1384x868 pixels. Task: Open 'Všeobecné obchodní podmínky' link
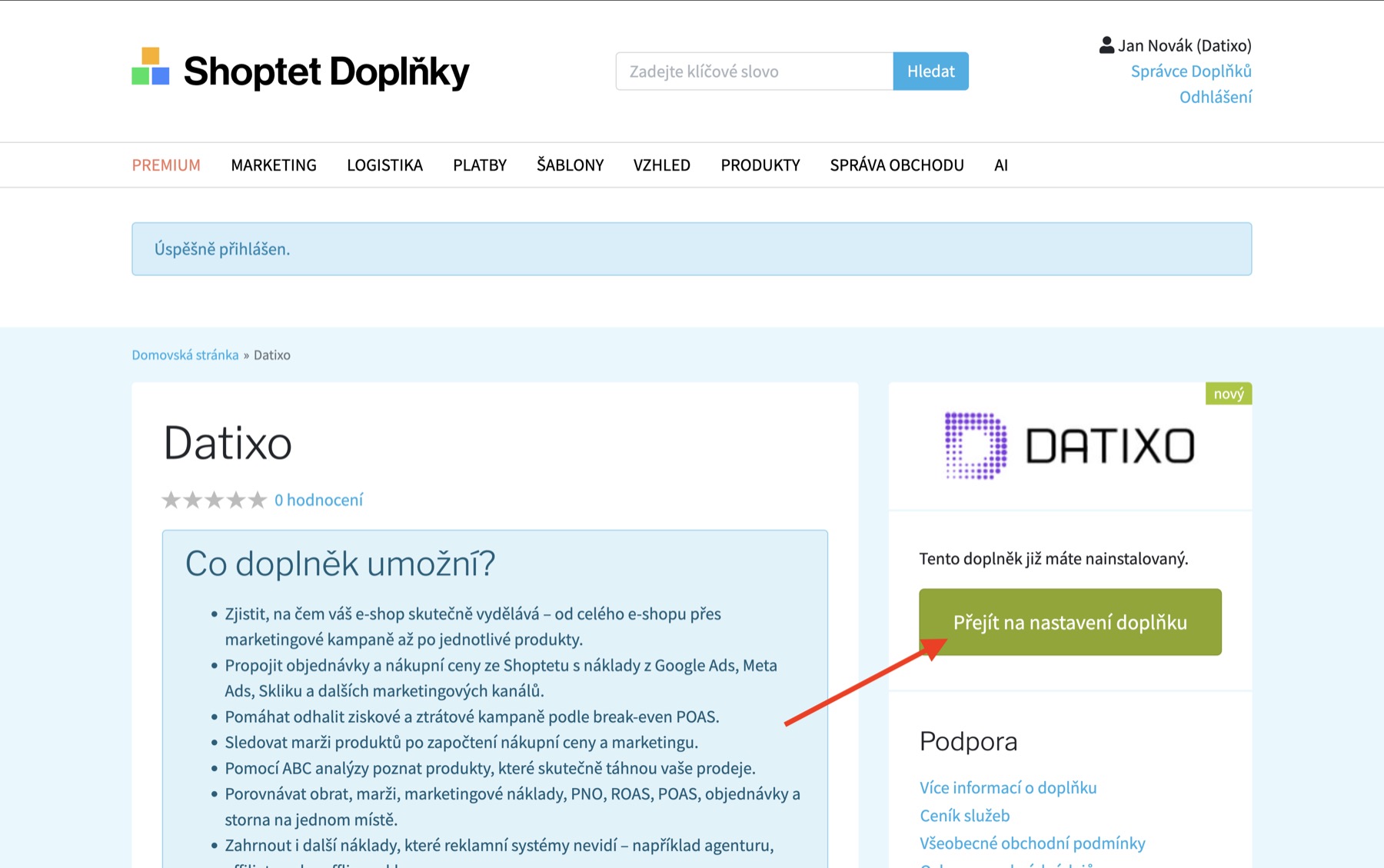(1032, 843)
